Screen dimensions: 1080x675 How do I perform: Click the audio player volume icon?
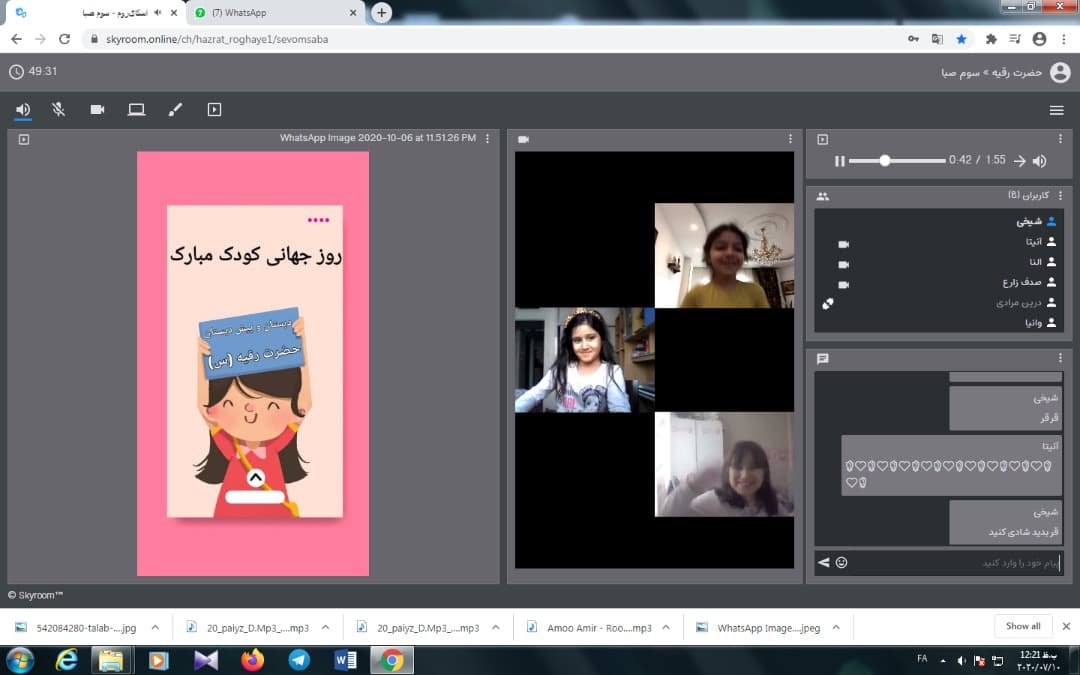1040,161
